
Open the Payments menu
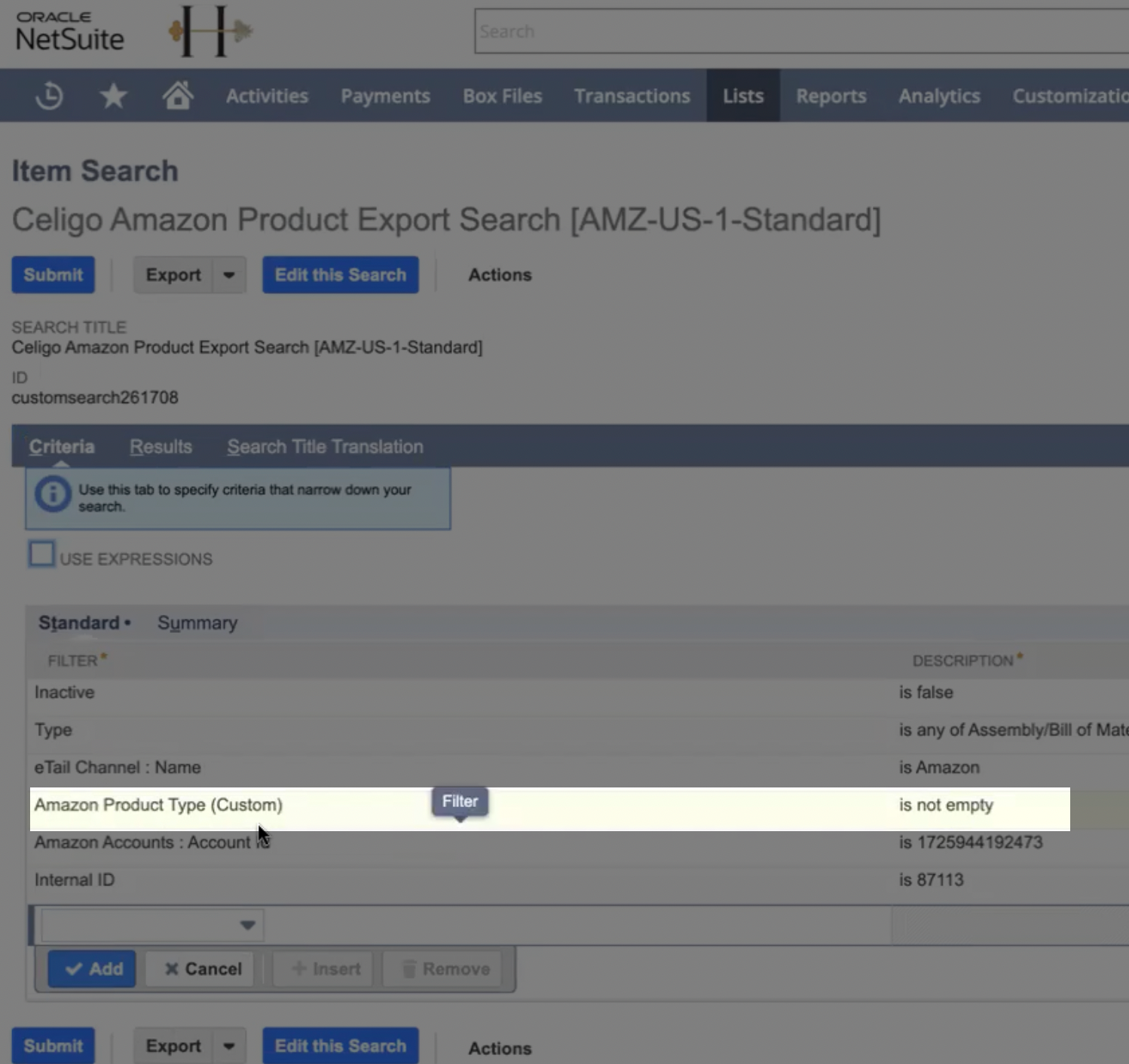click(x=385, y=96)
